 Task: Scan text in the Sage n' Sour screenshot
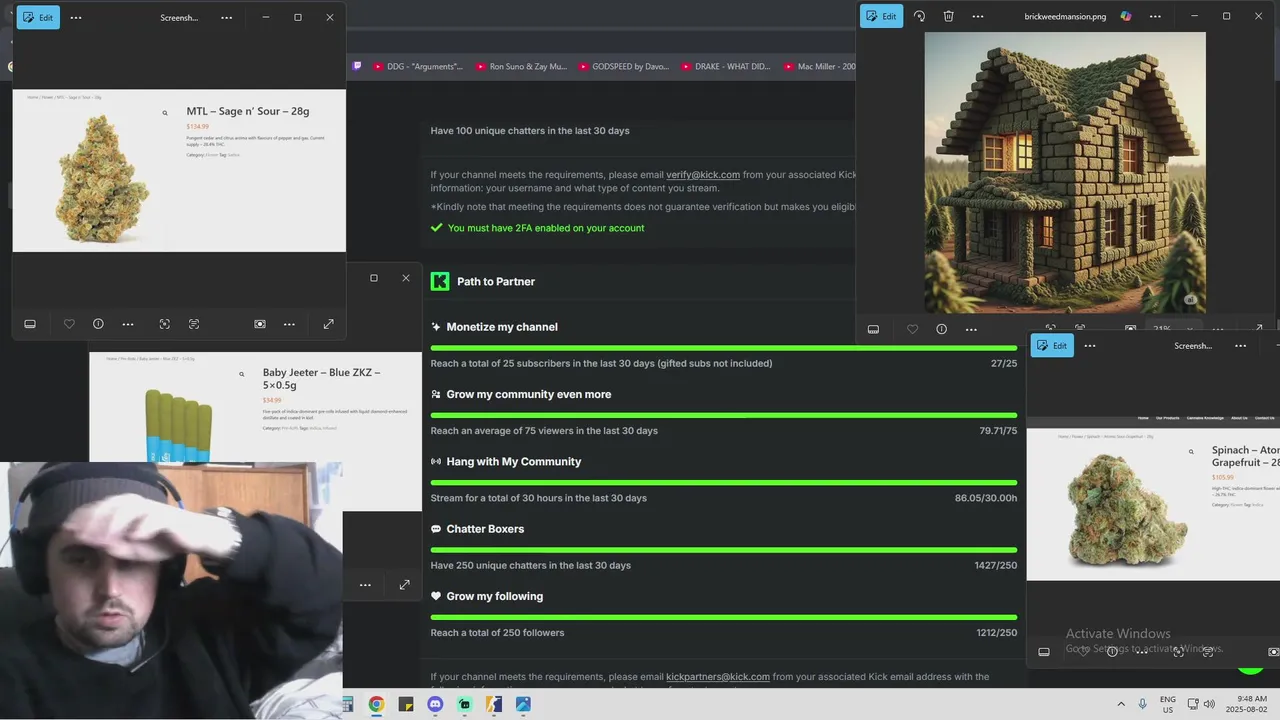click(x=194, y=324)
